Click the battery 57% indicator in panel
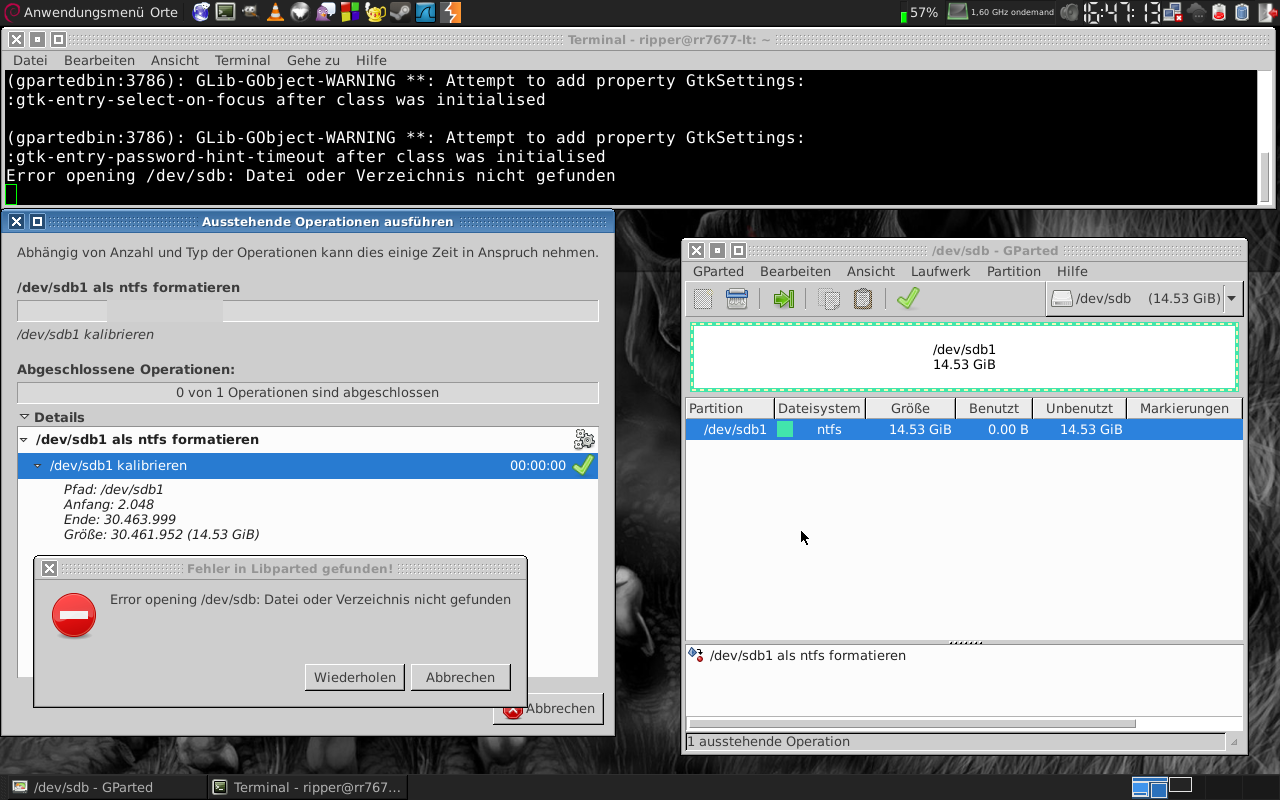Viewport: 1280px width, 800px height. point(919,13)
